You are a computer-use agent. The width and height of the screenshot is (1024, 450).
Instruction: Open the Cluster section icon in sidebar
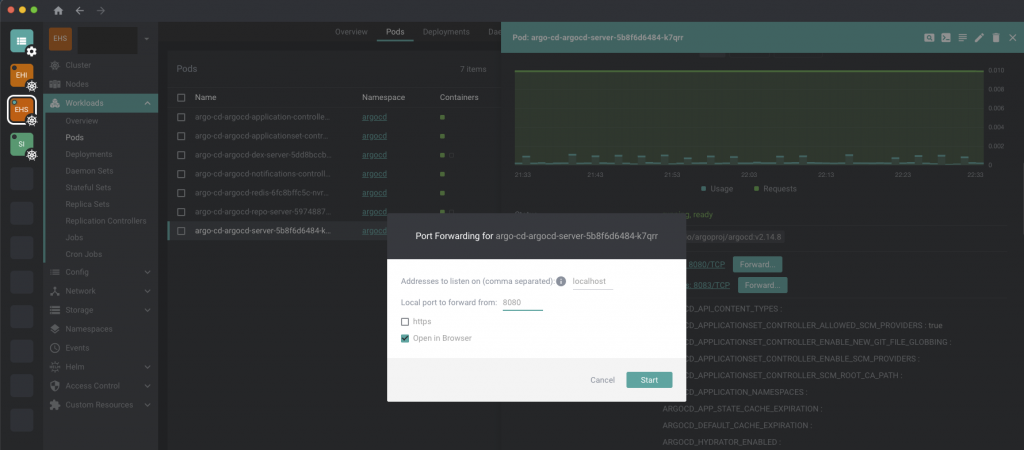(x=55, y=65)
